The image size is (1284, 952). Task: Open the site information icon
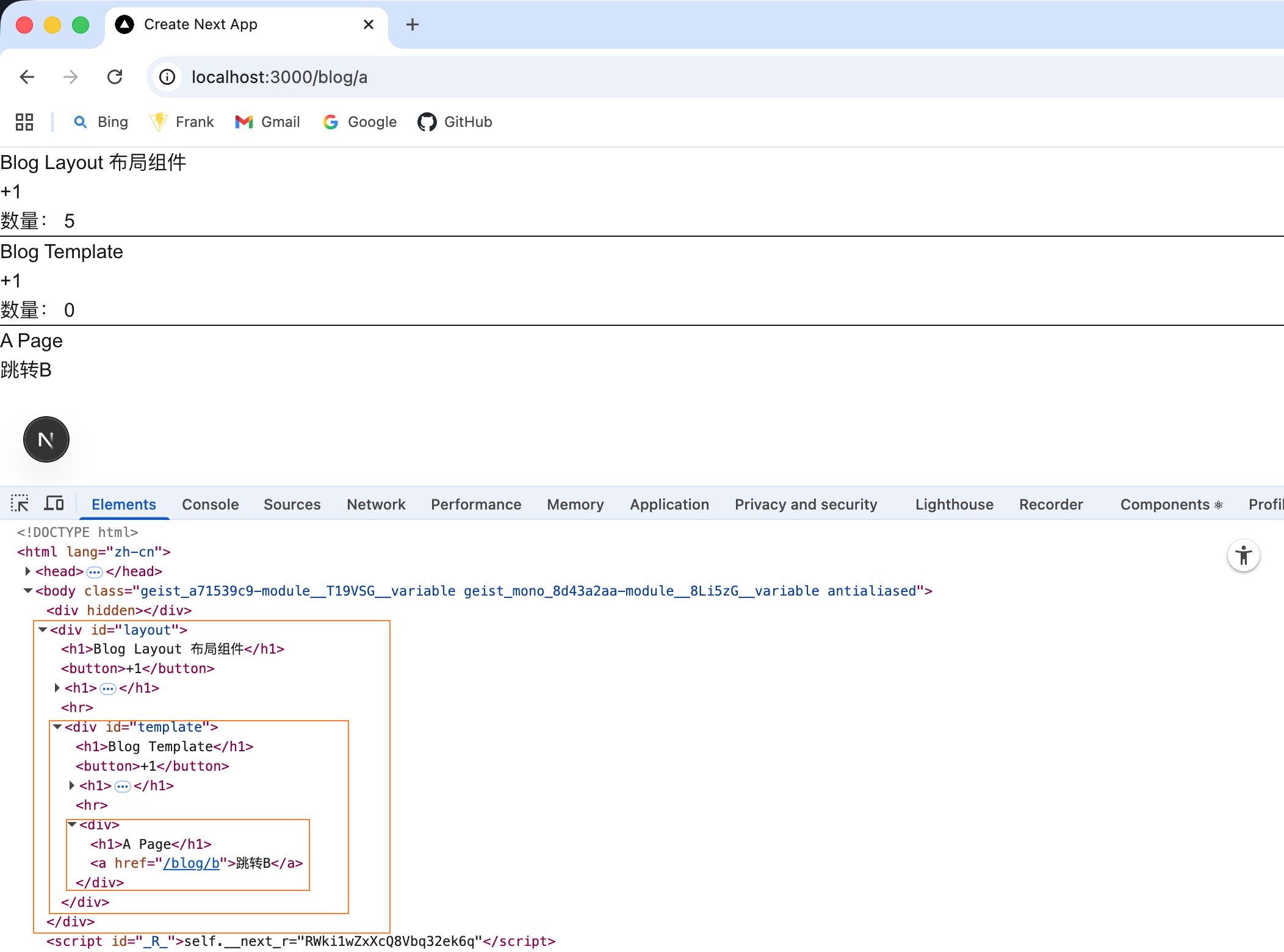(167, 77)
